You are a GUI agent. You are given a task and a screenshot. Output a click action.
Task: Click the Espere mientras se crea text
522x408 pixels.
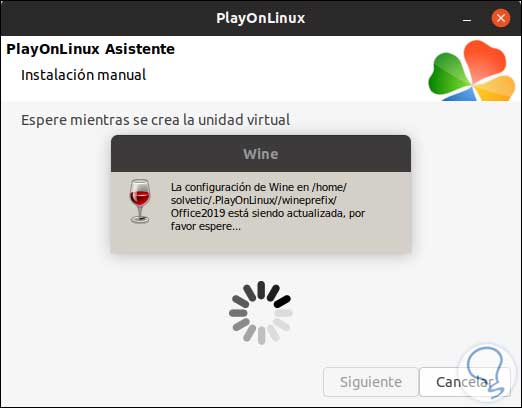click(x=155, y=120)
